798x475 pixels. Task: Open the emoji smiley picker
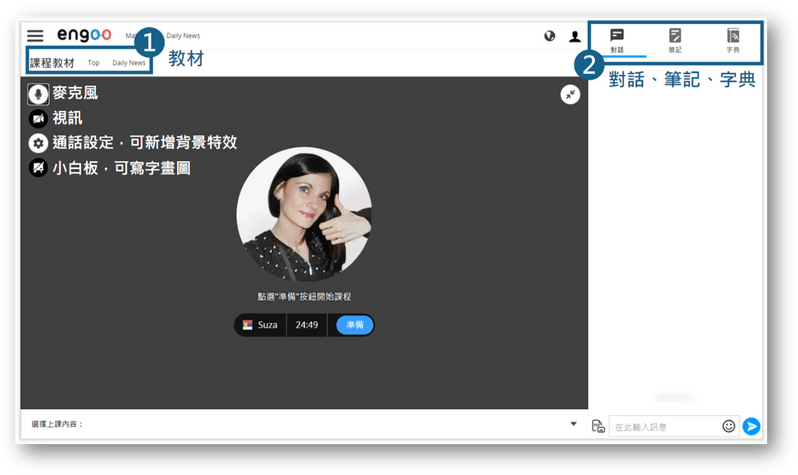[x=729, y=426]
